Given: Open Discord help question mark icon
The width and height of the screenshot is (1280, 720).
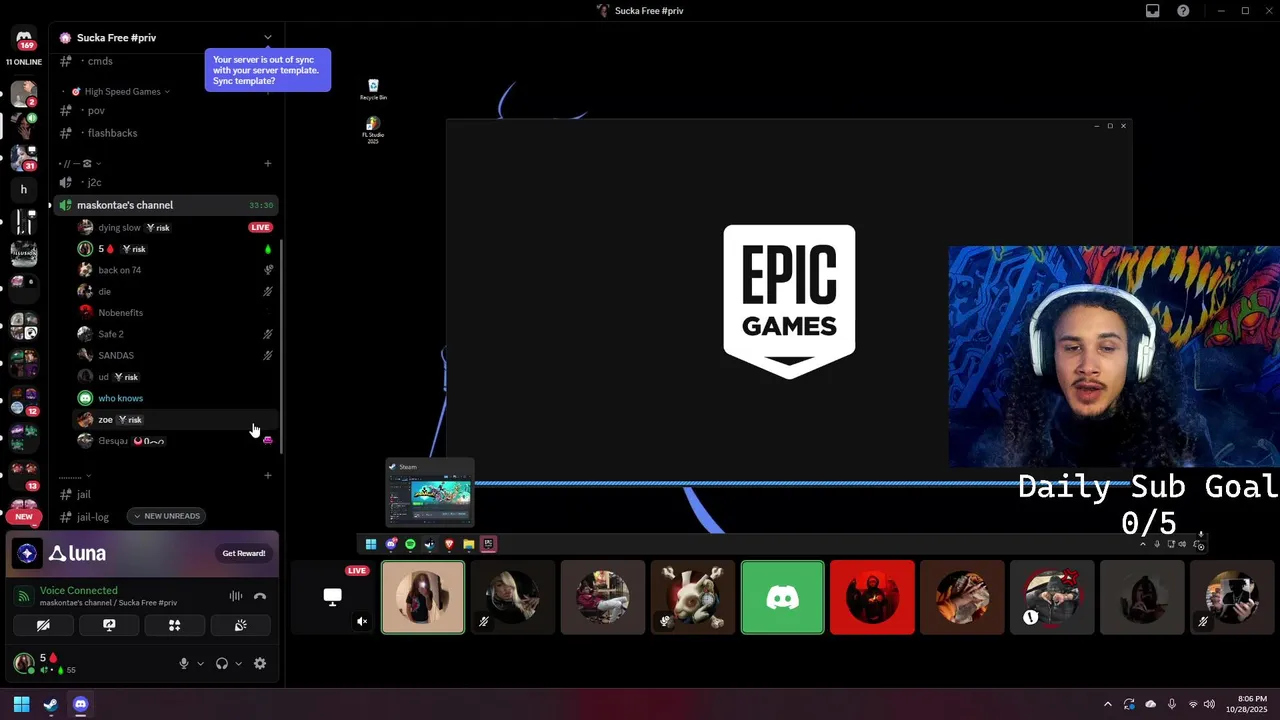Looking at the screenshot, I should (1184, 11).
